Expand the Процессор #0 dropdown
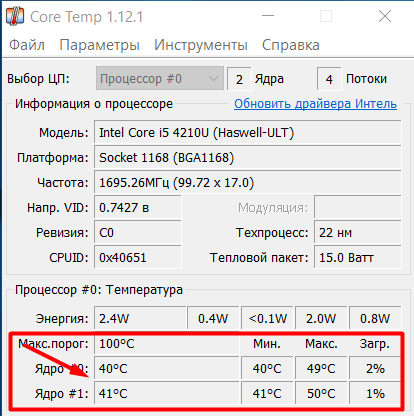This screenshot has width=414, height=416. click(160, 79)
